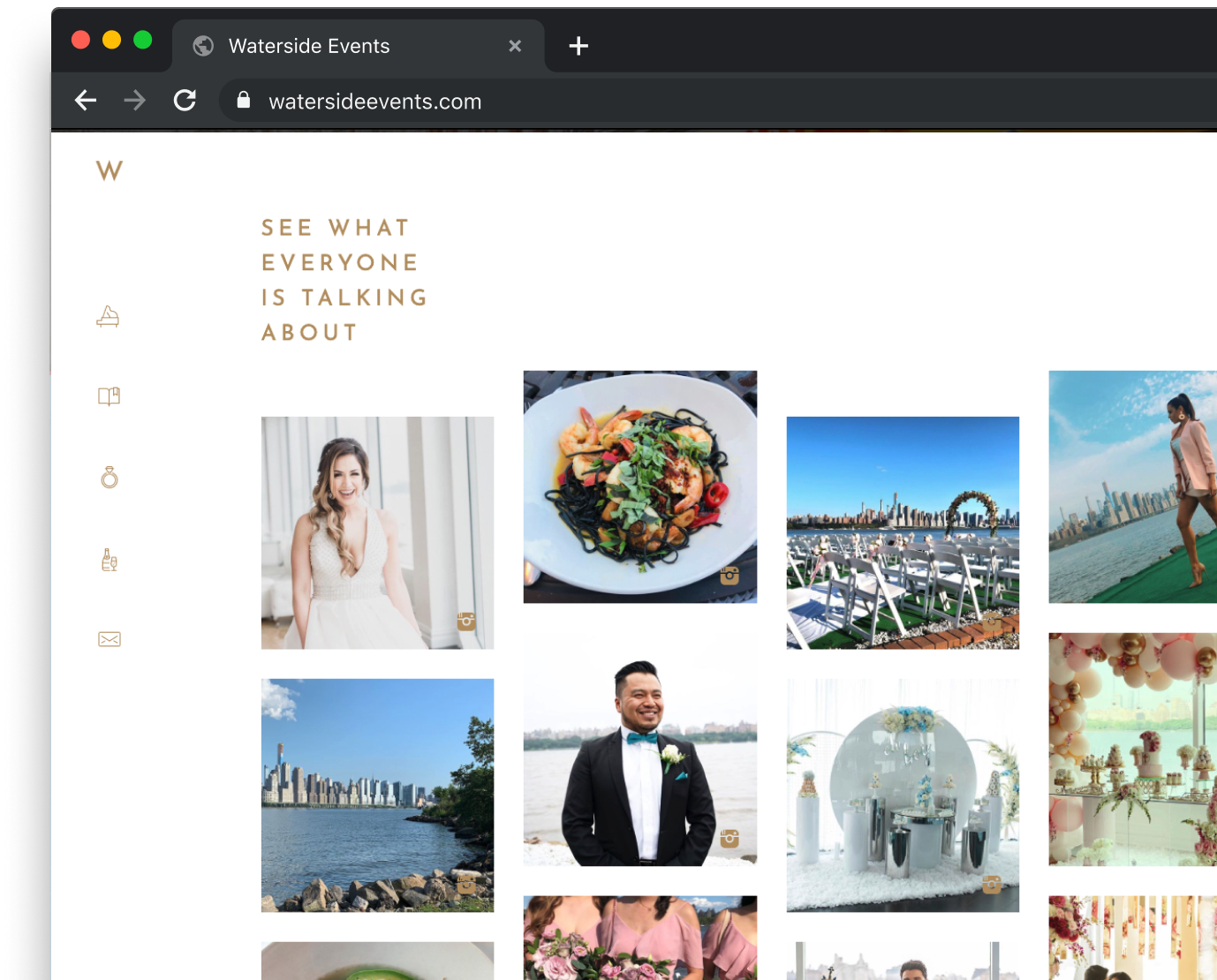Image resolution: width=1217 pixels, height=980 pixels.
Task: Select the Waterside Events browser tab
Action: tap(358, 46)
